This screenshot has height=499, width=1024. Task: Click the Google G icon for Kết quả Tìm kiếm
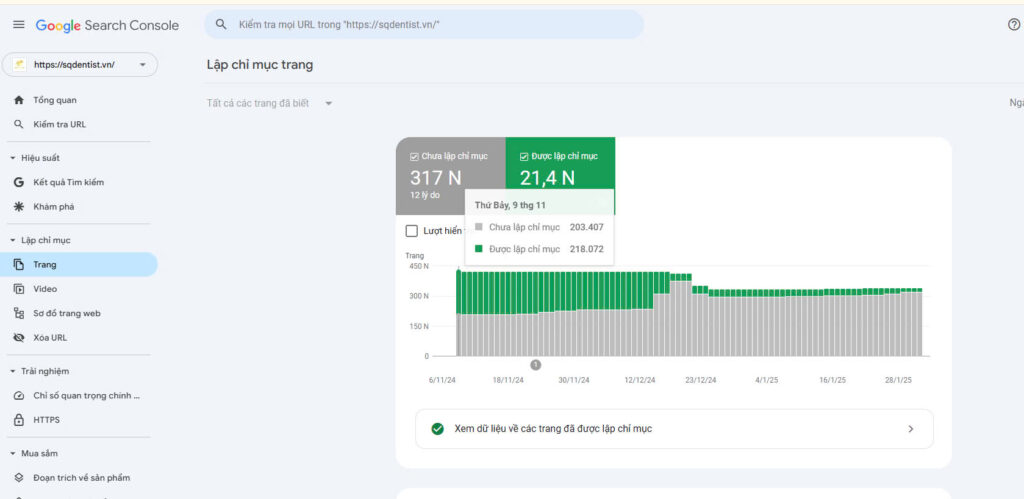(x=18, y=182)
